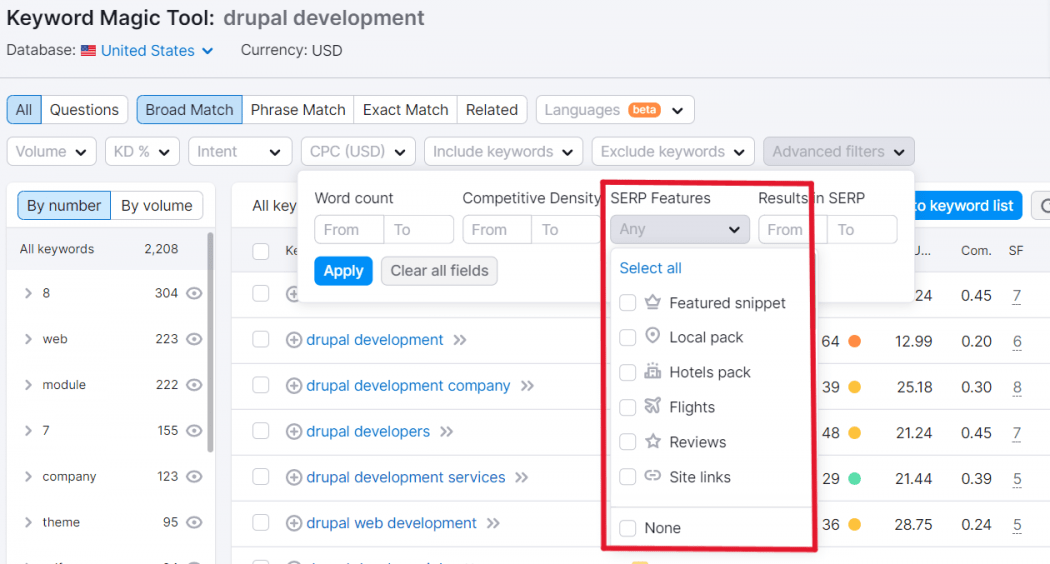Toggle eye icon for company group

tap(194, 476)
